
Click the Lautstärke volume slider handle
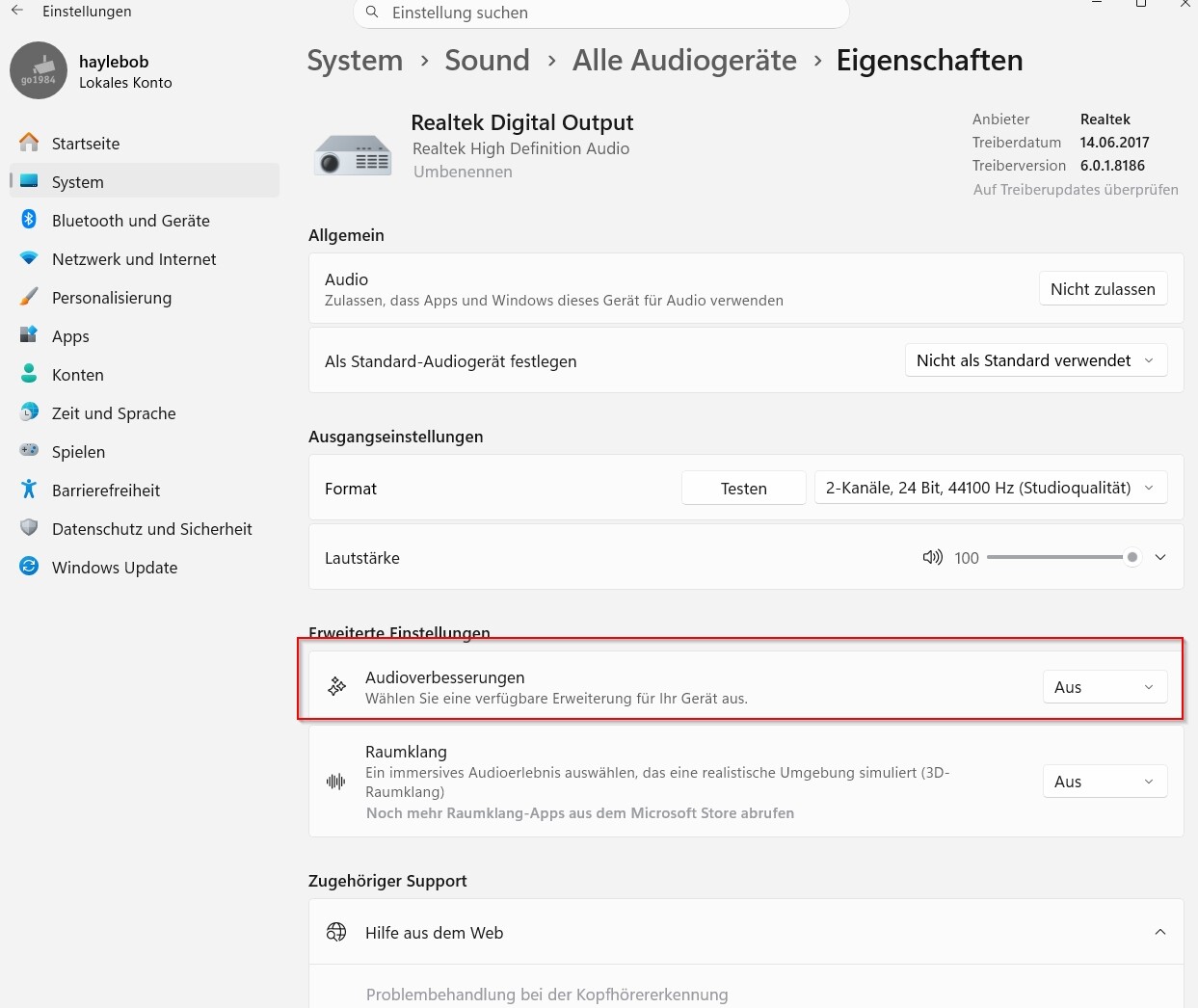click(1132, 557)
